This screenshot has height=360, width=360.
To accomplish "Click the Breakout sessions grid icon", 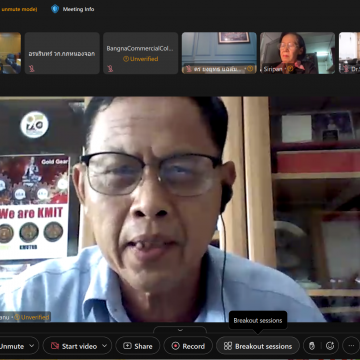I will [x=228, y=346].
